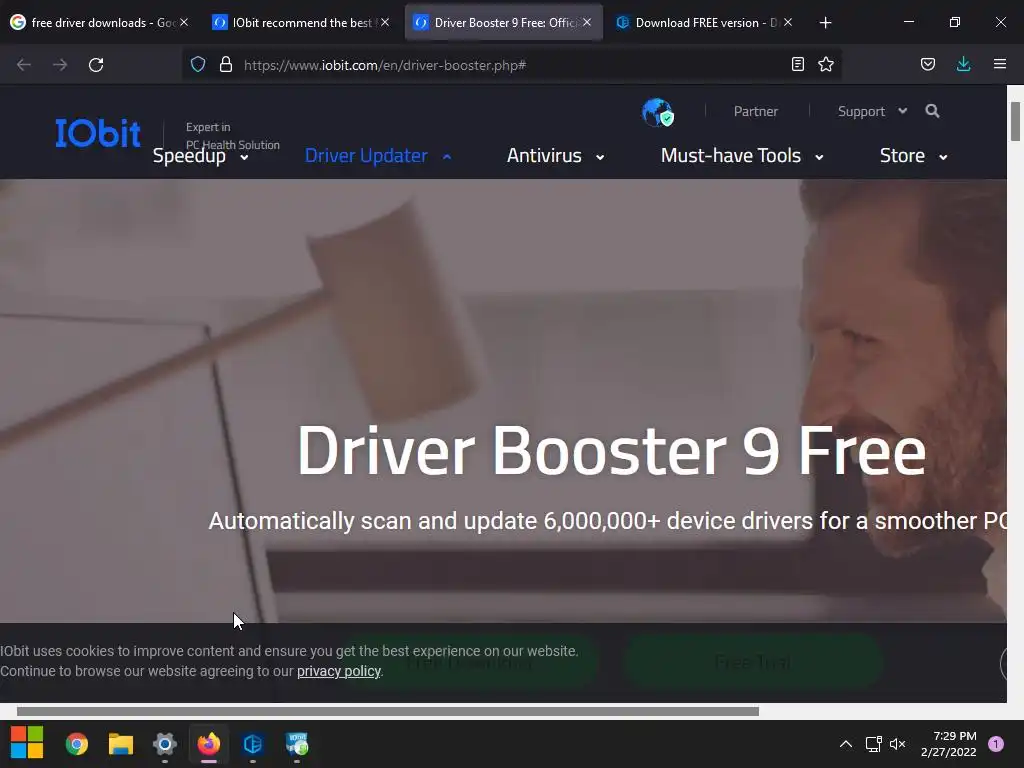Switch to Driver Booster 9 Free tab

point(504,22)
